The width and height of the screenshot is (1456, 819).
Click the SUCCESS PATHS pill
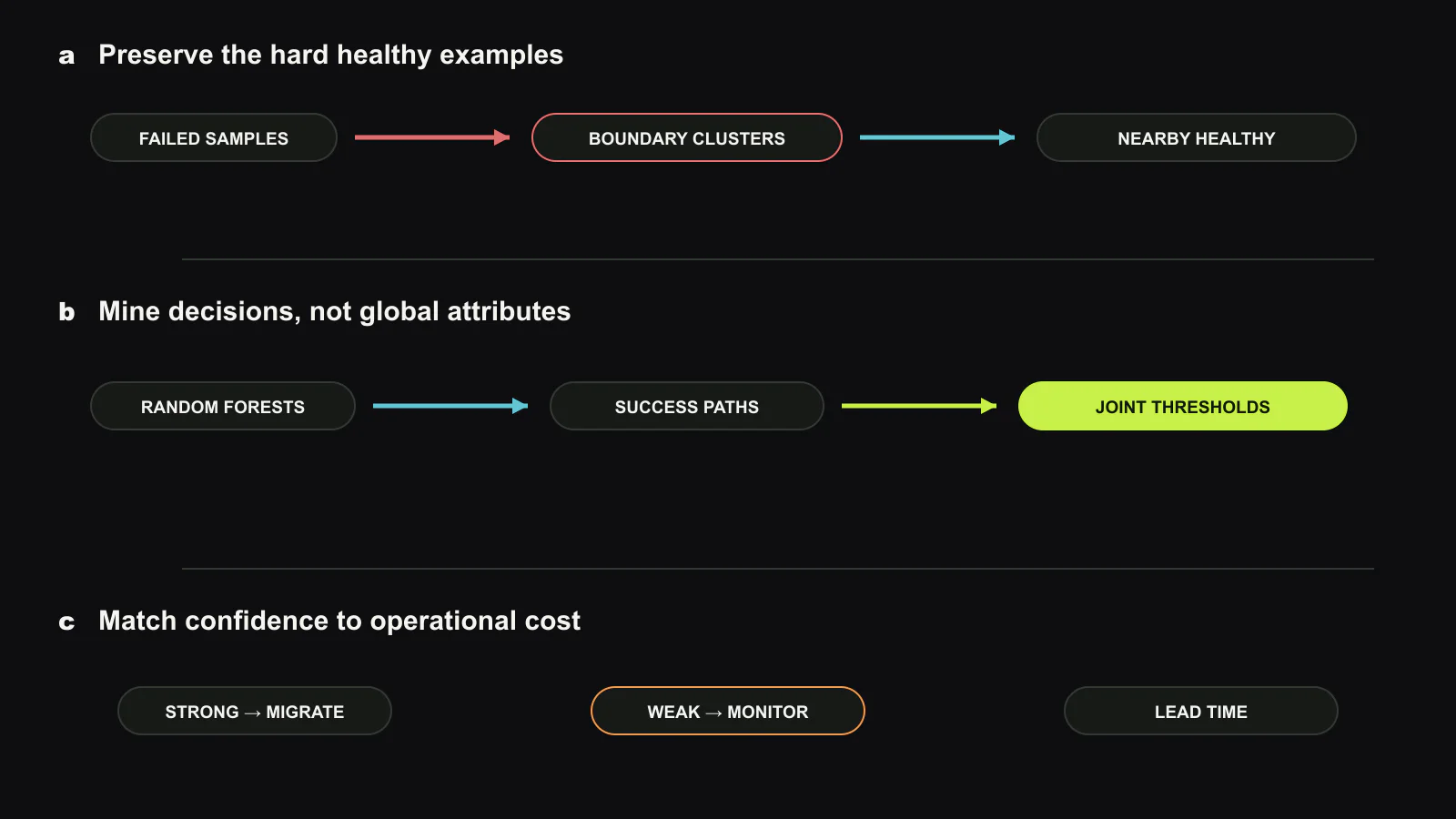[687, 406]
